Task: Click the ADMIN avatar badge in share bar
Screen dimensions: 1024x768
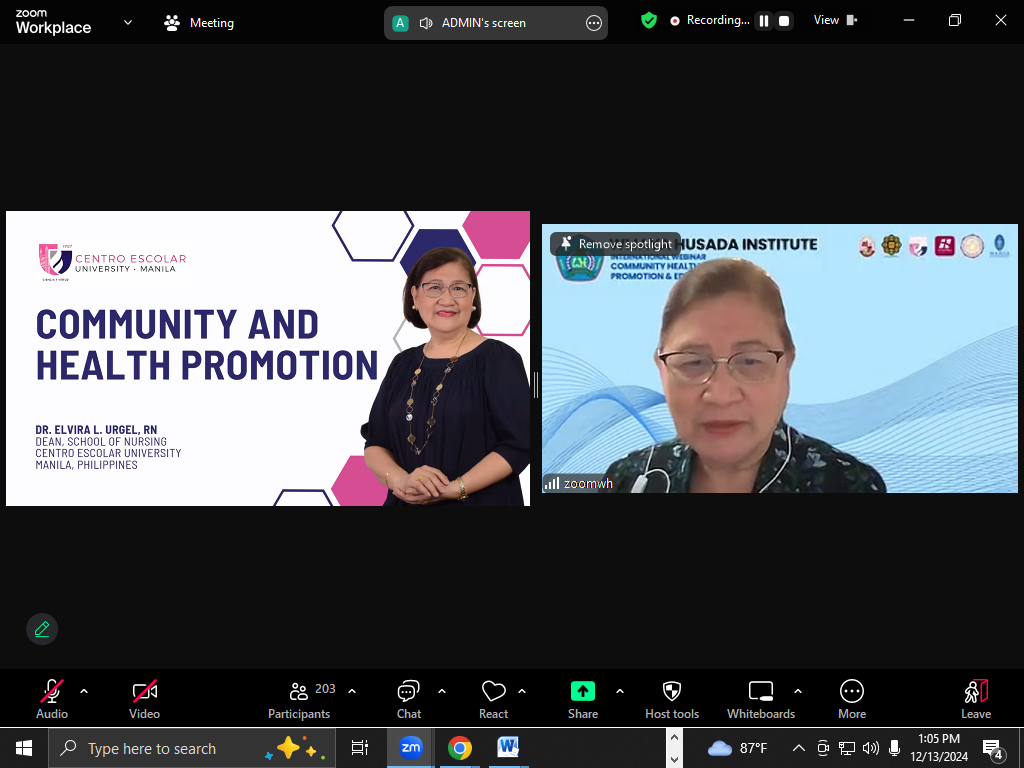Action: coord(400,24)
